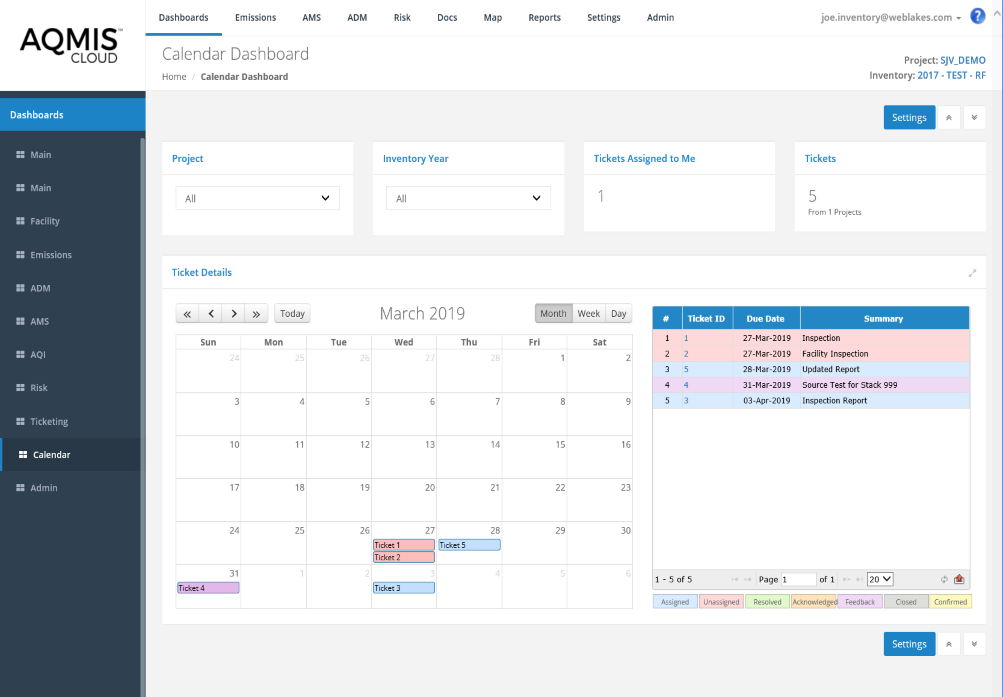Click the AQI dashboard sidebar icon
Viewport: 1003px width, 697px height.
point(20,354)
